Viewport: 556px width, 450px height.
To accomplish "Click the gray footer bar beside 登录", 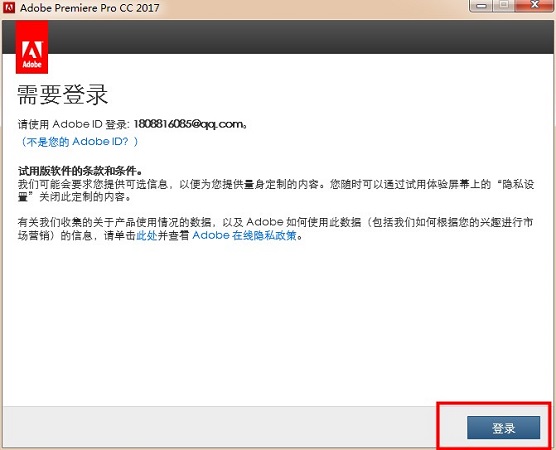I will click(220, 427).
